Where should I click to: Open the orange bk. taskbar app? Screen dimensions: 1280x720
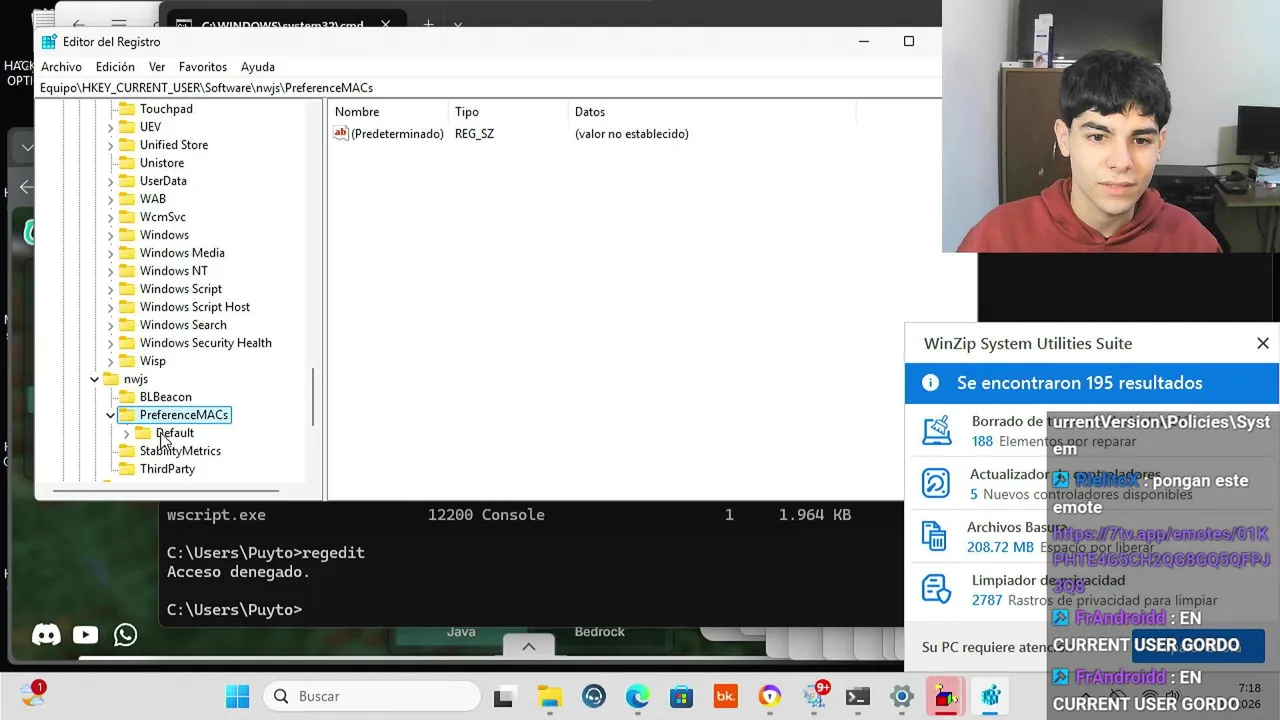click(x=725, y=697)
